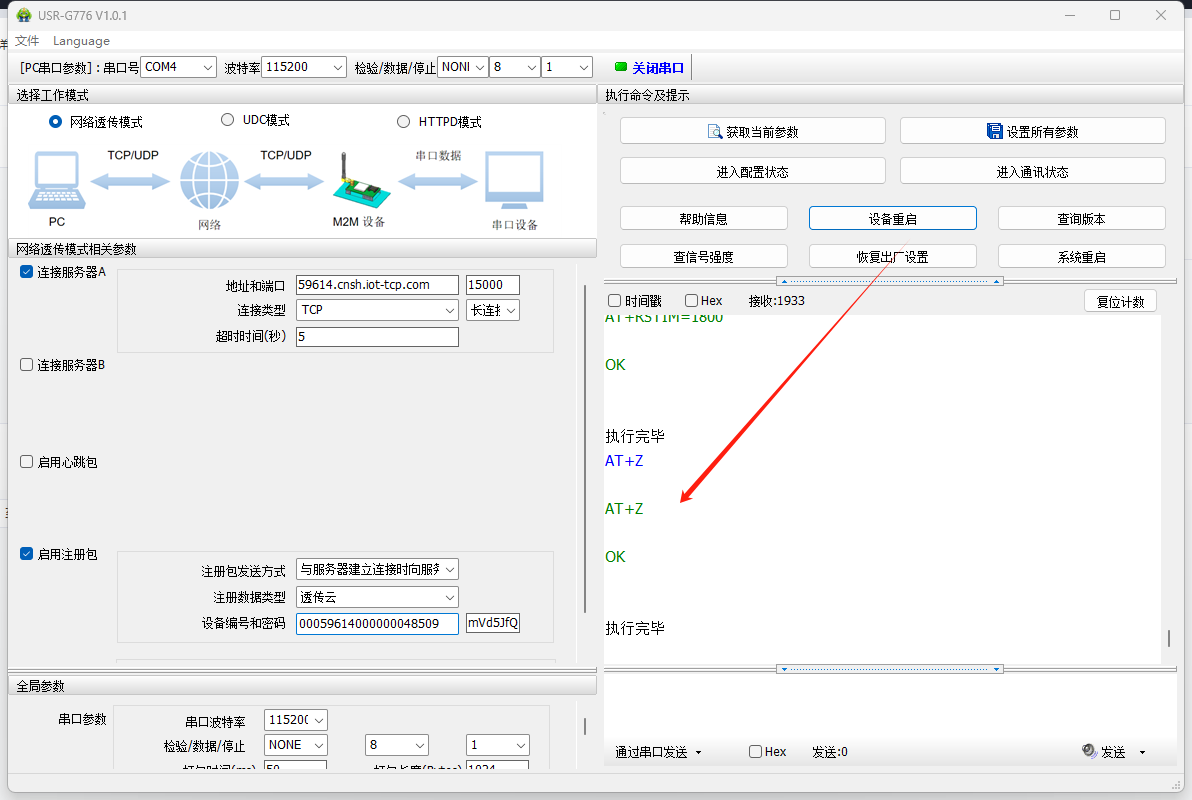This screenshot has height=800, width=1192.
Task: Click the magnifier icon on 获取当前参数
Action: tap(715, 131)
